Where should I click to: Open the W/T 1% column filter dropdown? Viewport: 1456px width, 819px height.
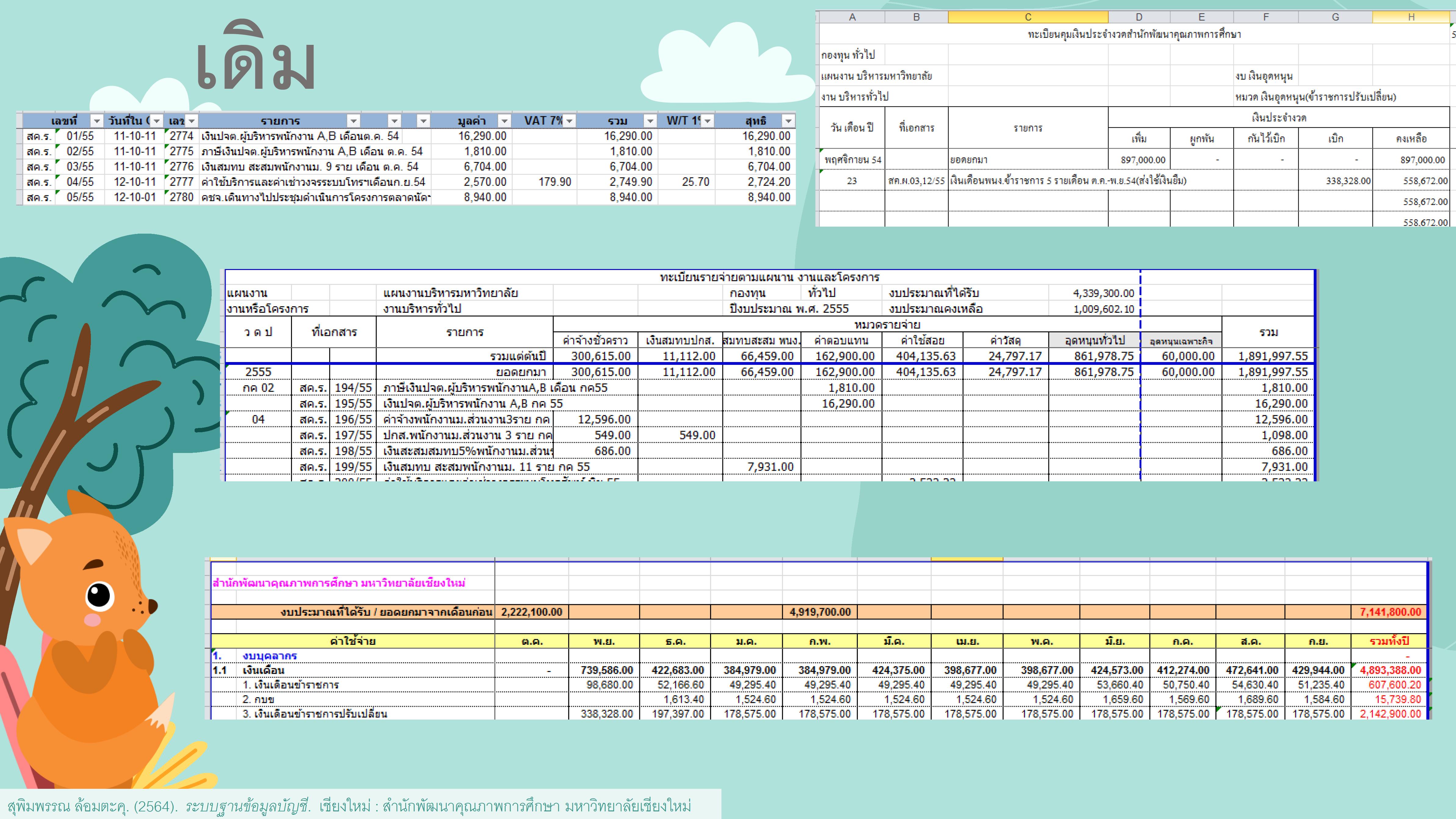(707, 121)
